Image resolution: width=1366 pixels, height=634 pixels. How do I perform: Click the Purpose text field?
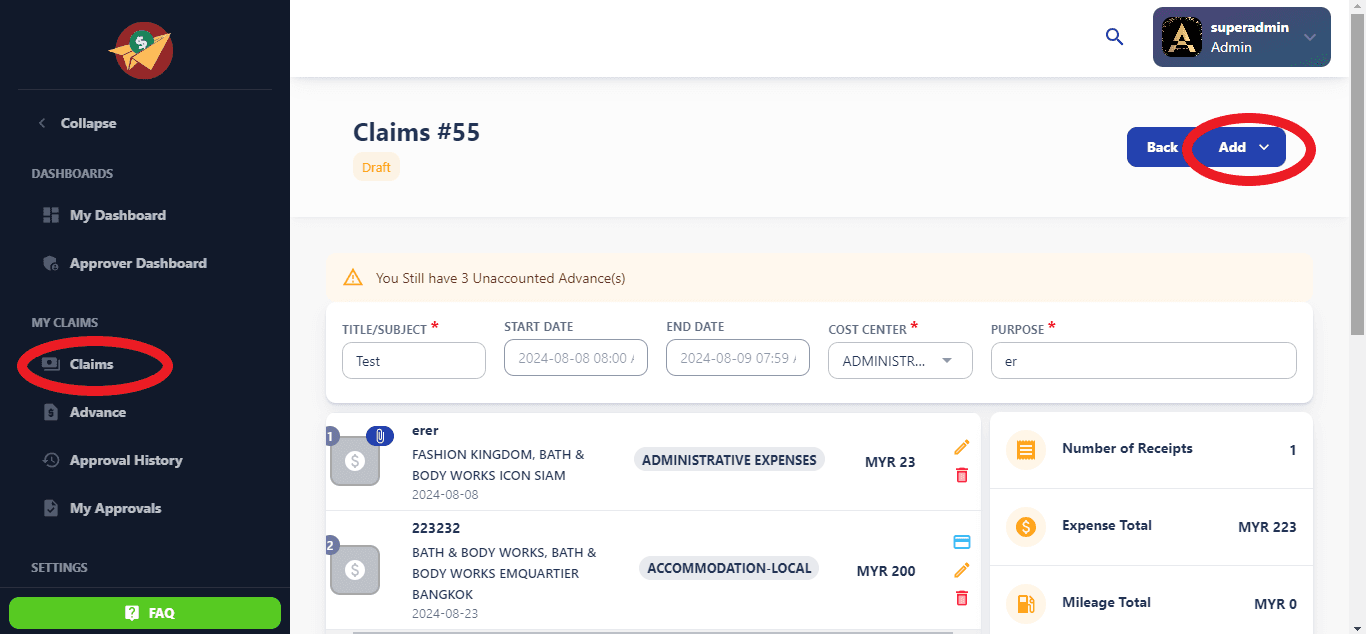(x=1142, y=361)
